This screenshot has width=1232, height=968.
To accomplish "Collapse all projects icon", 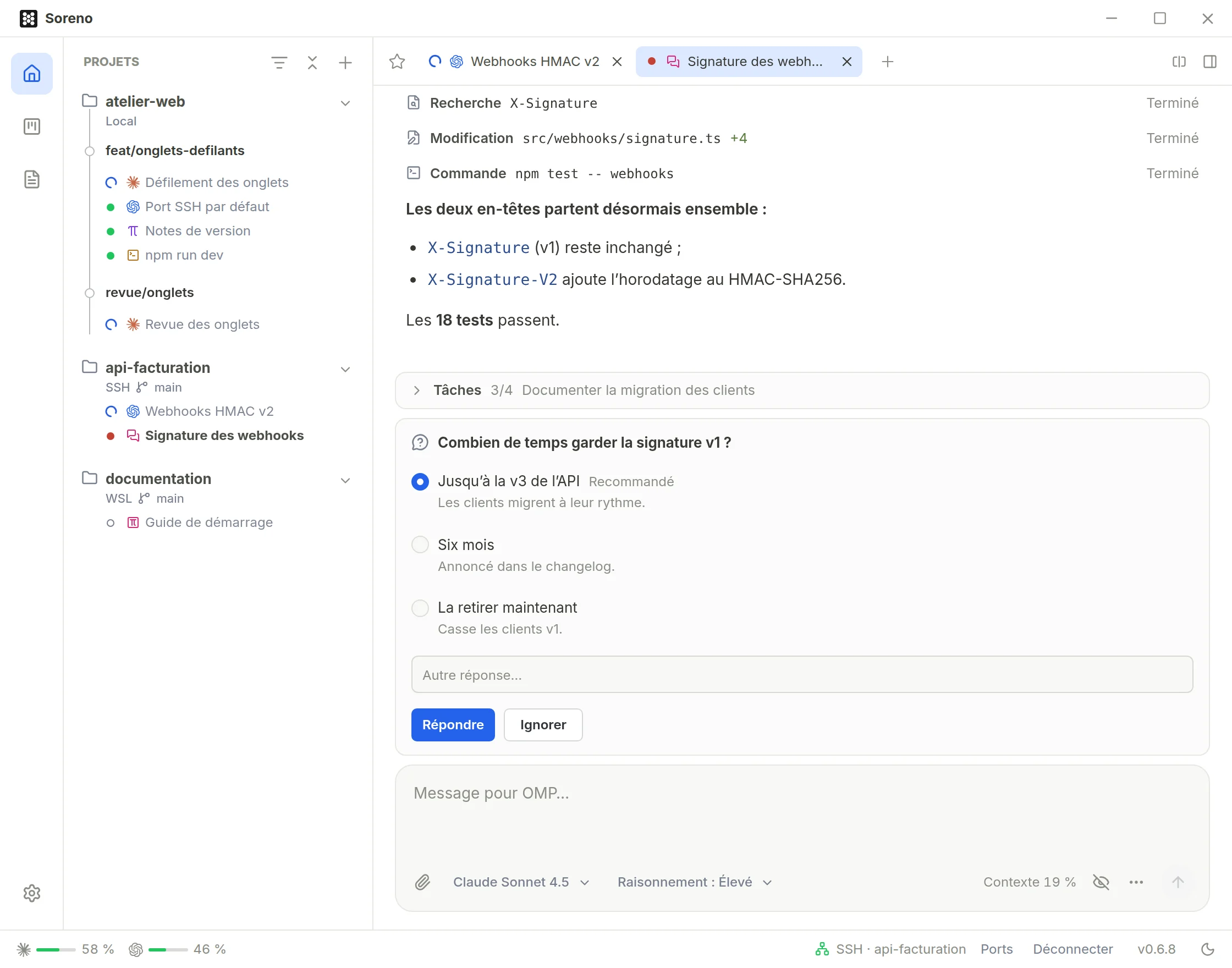I will point(312,62).
